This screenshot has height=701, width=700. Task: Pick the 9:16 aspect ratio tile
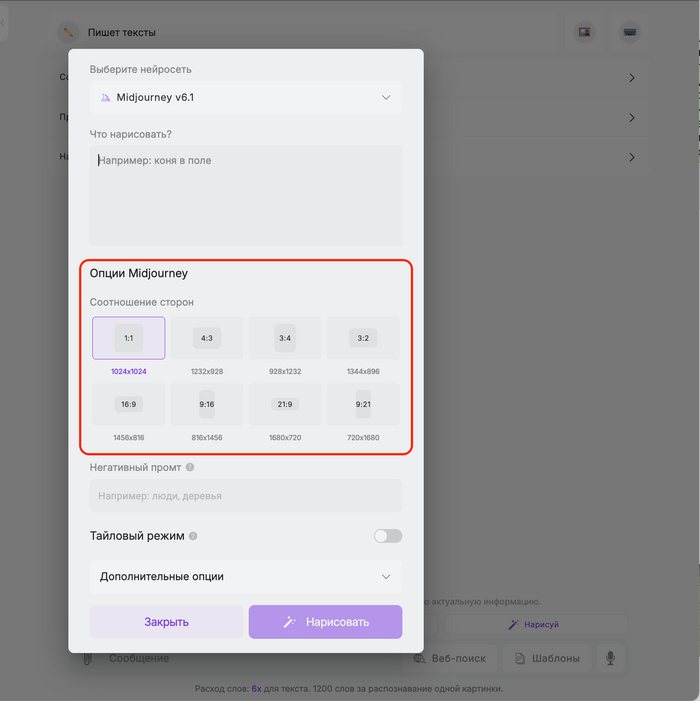pos(207,404)
